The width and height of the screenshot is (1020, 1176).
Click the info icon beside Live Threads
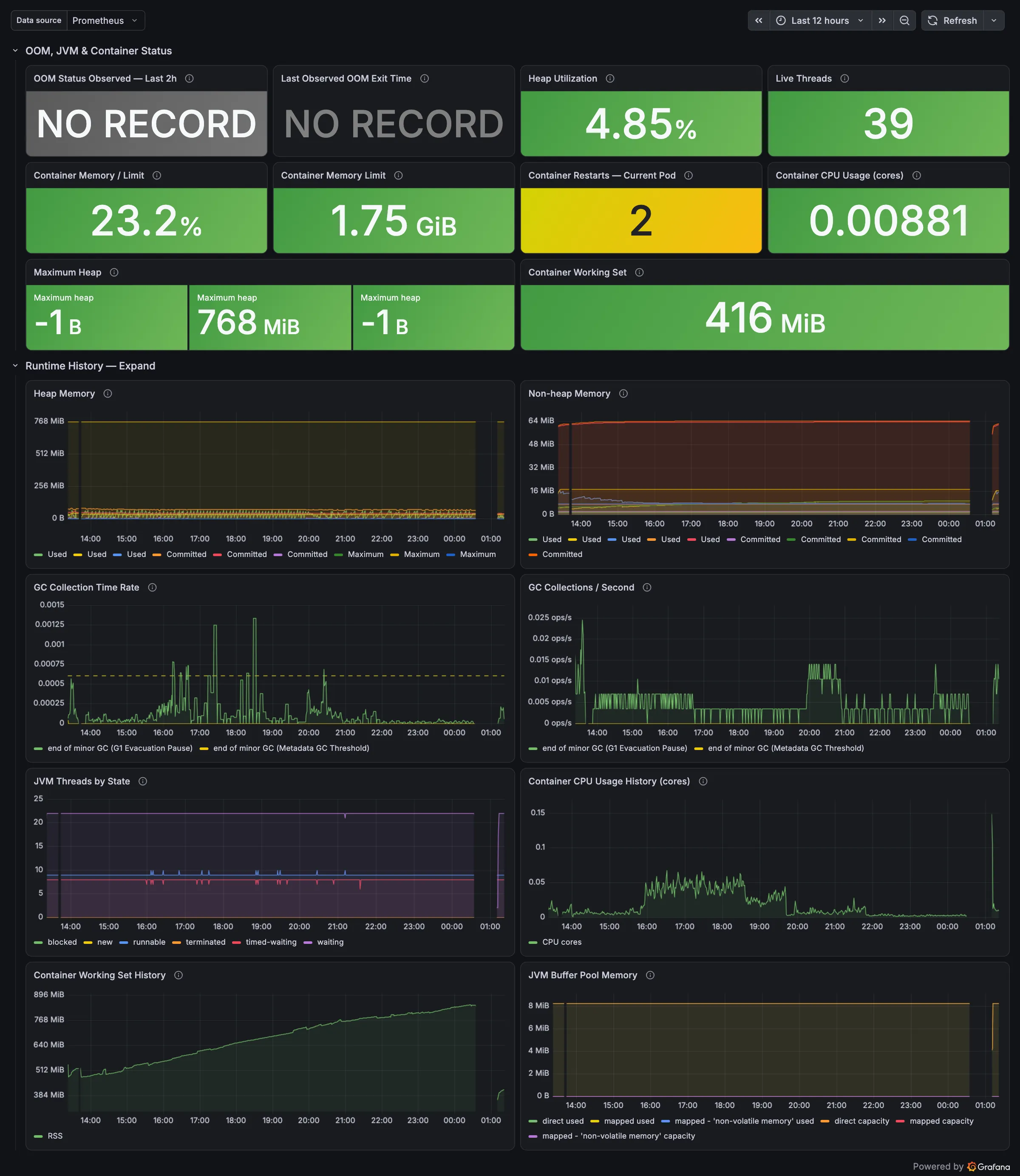(845, 79)
